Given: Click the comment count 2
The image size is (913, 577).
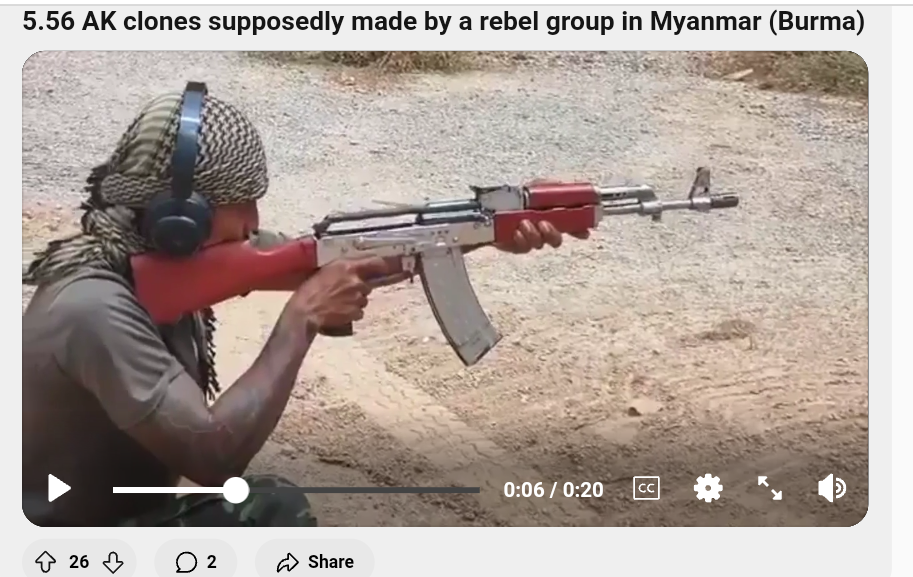Looking at the screenshot, I should (211, 562).
